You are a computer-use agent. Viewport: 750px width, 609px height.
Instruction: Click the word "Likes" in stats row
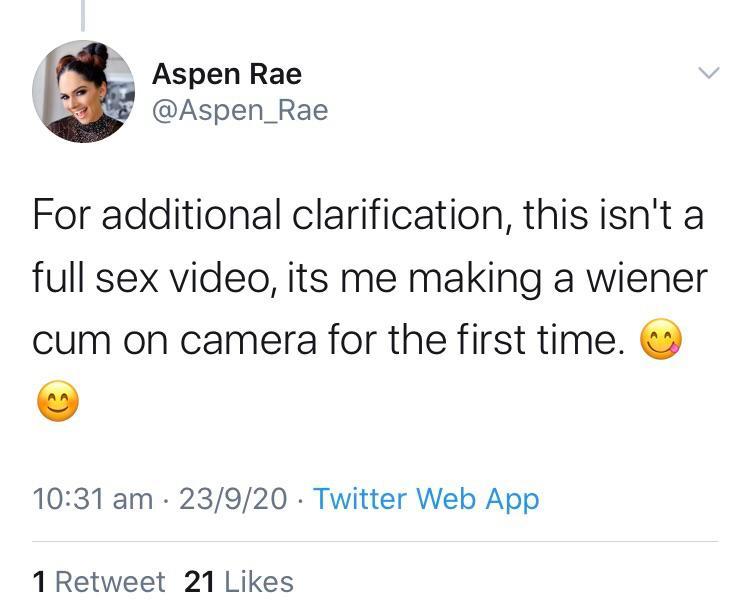pyautogui.click(x=259, y=581)
